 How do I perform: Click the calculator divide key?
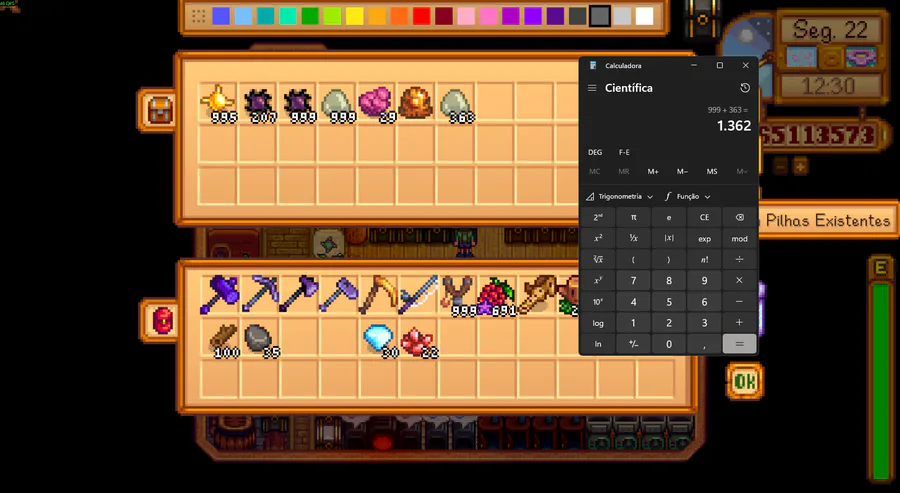[739, 259]
